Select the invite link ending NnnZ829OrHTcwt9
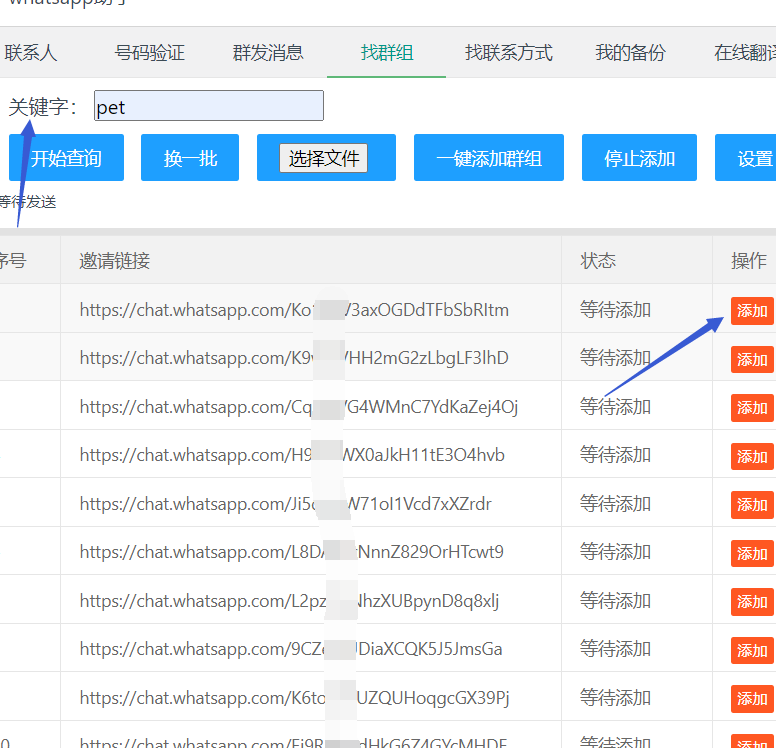The image size is (776, 748). pyautogui.click(x=291, y=551)
